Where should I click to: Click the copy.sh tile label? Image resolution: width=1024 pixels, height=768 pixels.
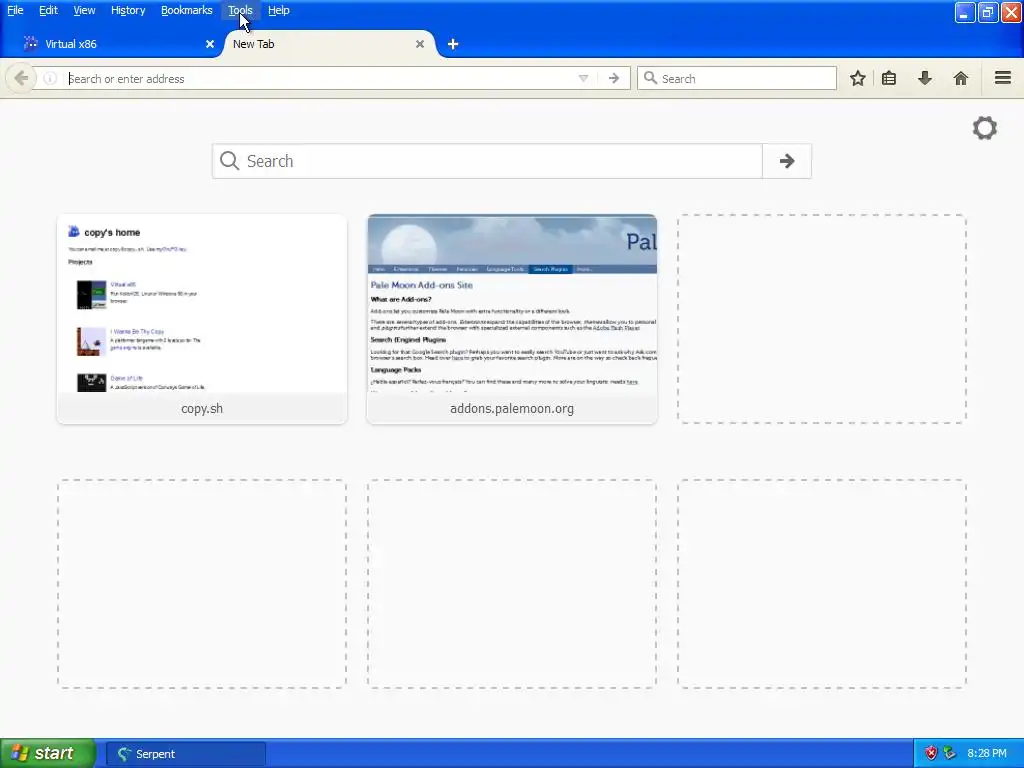202,408
